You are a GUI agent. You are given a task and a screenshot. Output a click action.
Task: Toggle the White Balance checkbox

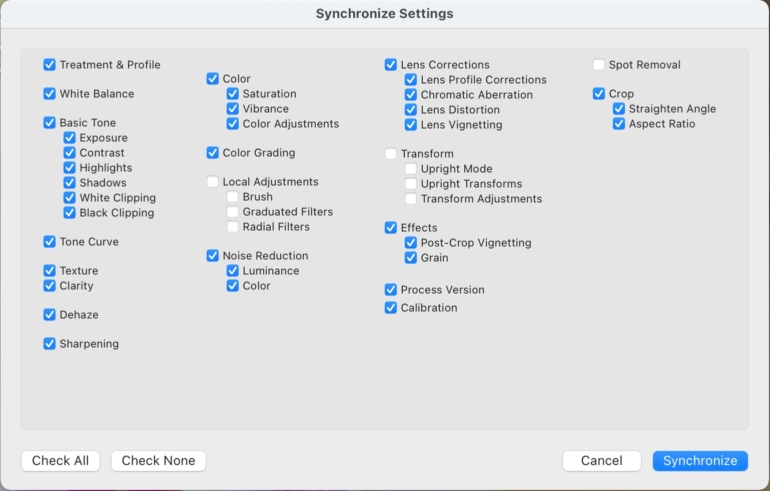(50, 94)
